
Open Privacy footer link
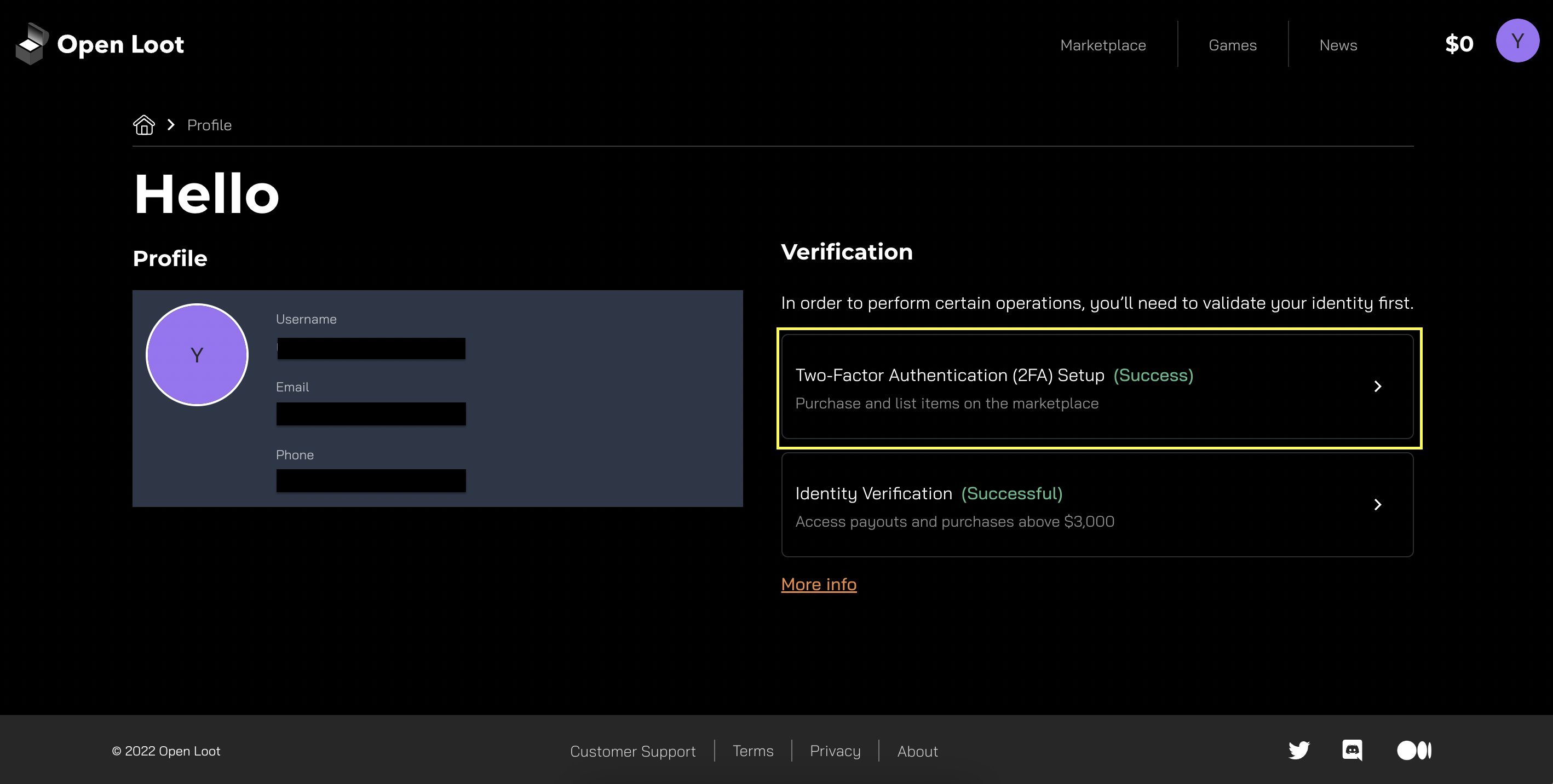(x=835, y=751)
